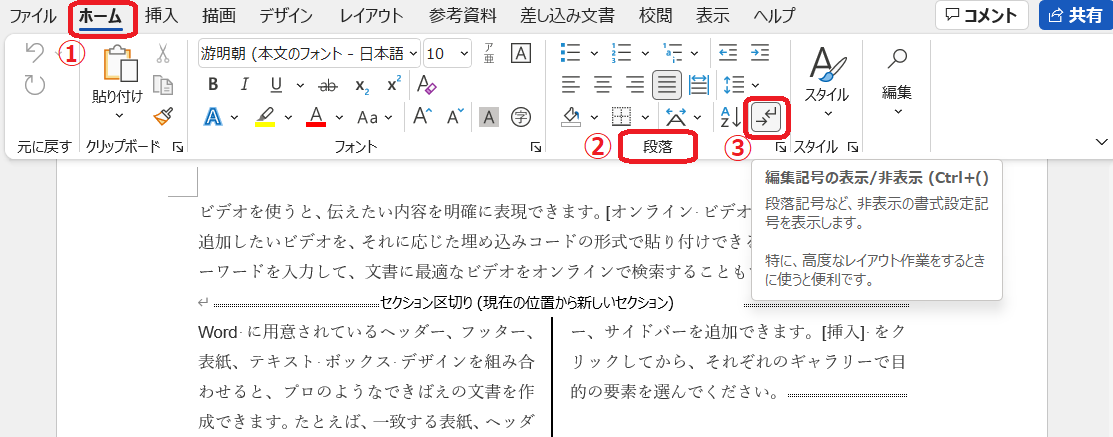The height and width of the screenshot is (437, 1113).
Task: Click the enclosed character 字 icon
Action: pos(521,116)
